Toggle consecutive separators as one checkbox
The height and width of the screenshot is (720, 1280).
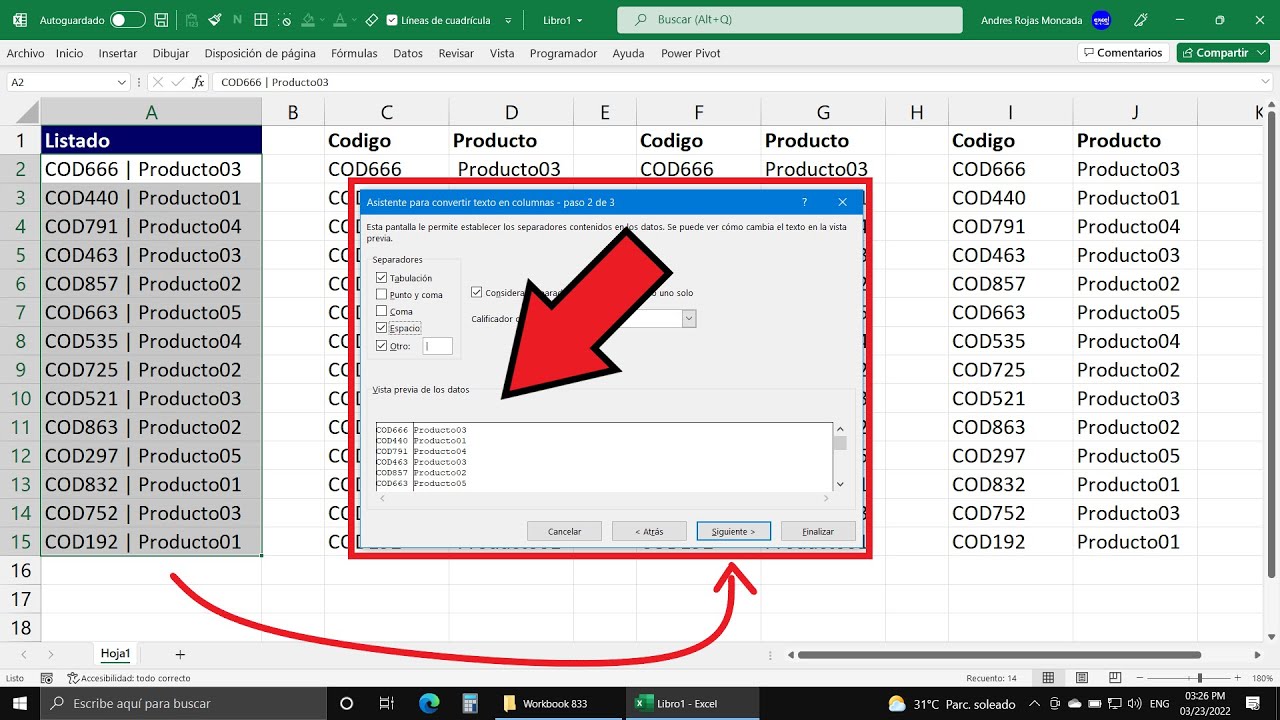coord(477,293)
